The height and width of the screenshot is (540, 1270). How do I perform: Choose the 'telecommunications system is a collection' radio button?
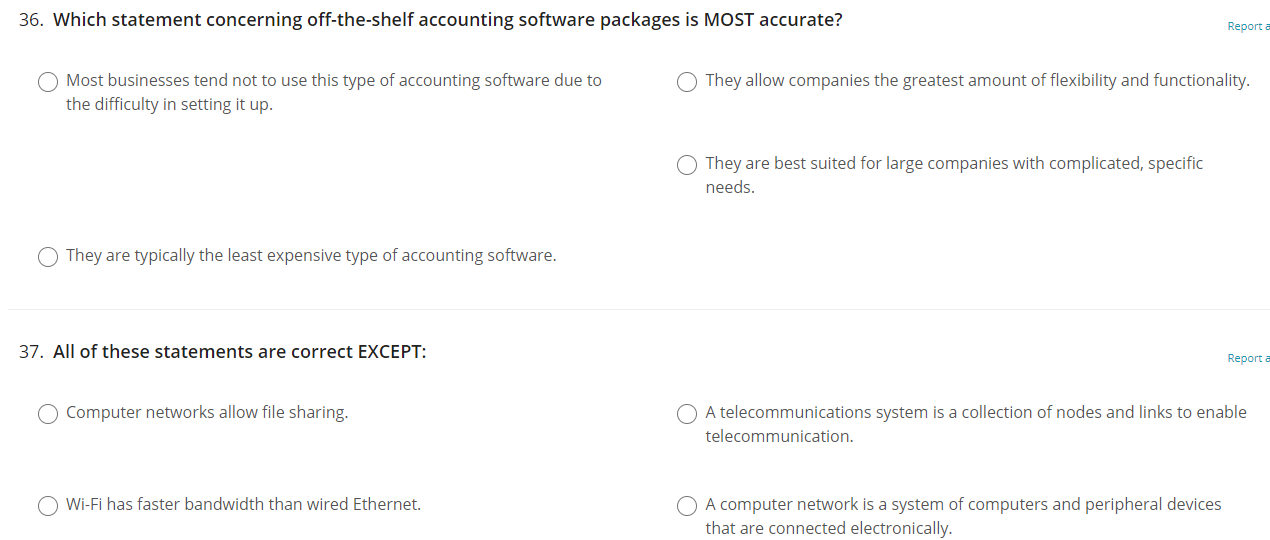tap(687, 414)
